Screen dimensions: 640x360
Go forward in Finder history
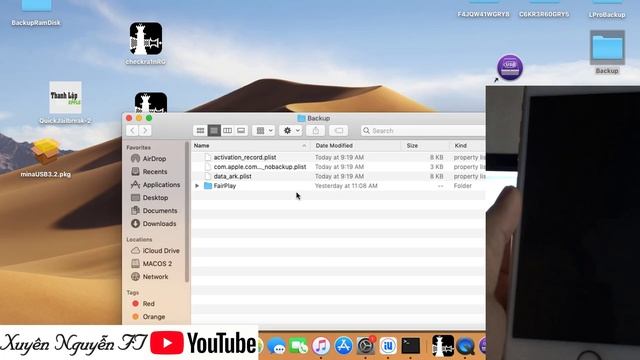point(145,131)
